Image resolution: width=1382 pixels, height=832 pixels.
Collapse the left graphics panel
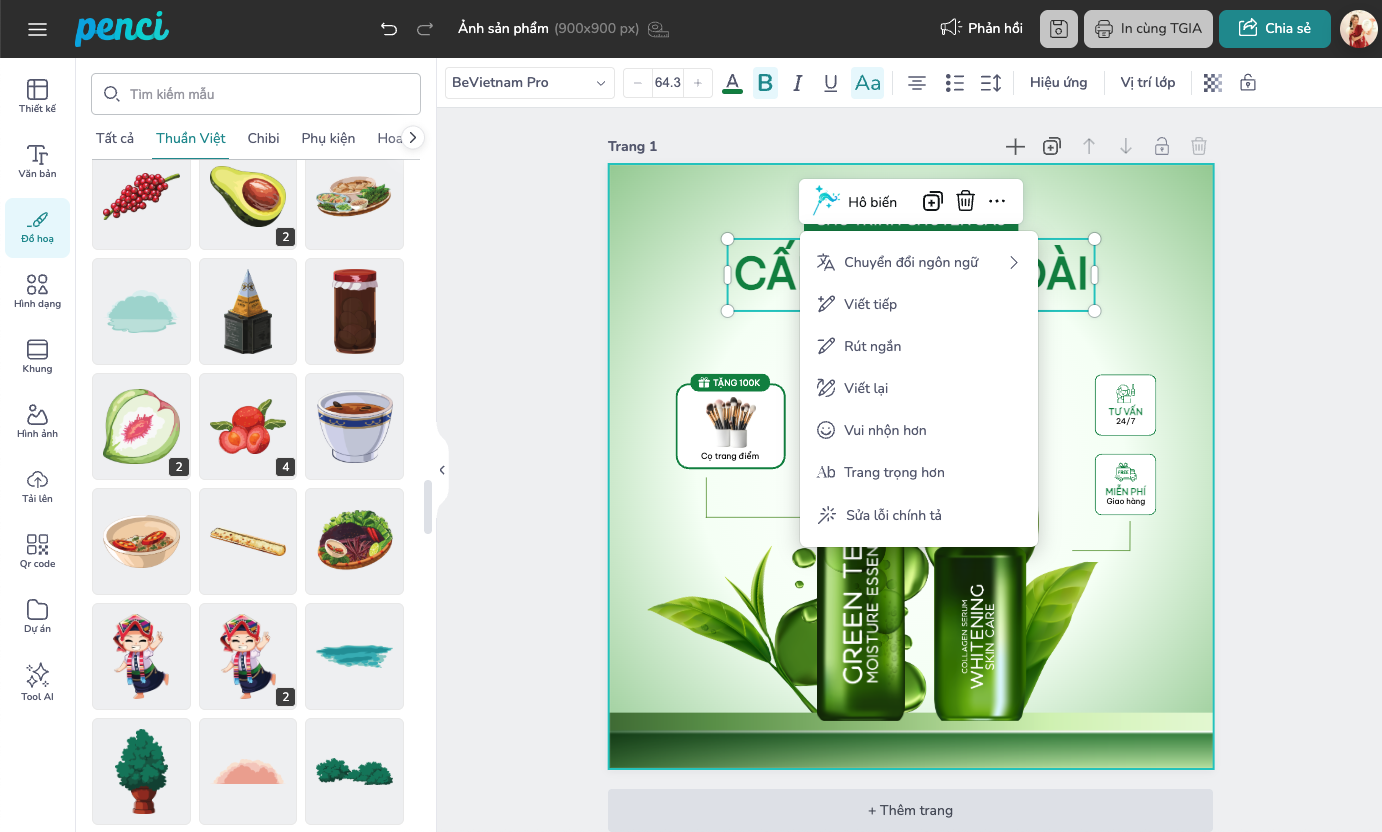[x=441, y=470]
